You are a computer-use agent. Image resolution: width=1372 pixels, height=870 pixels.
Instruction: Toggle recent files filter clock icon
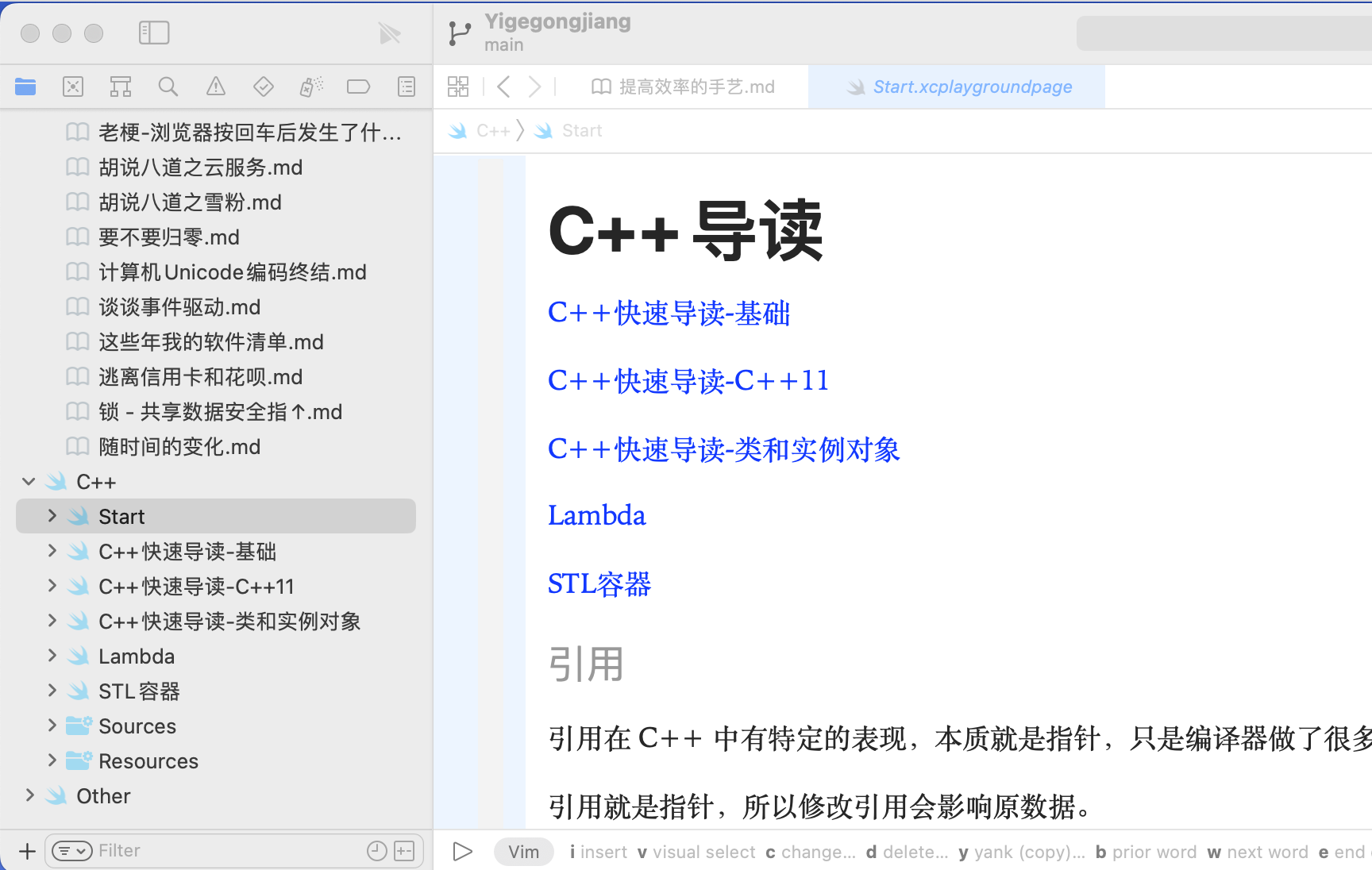[377, 851]
